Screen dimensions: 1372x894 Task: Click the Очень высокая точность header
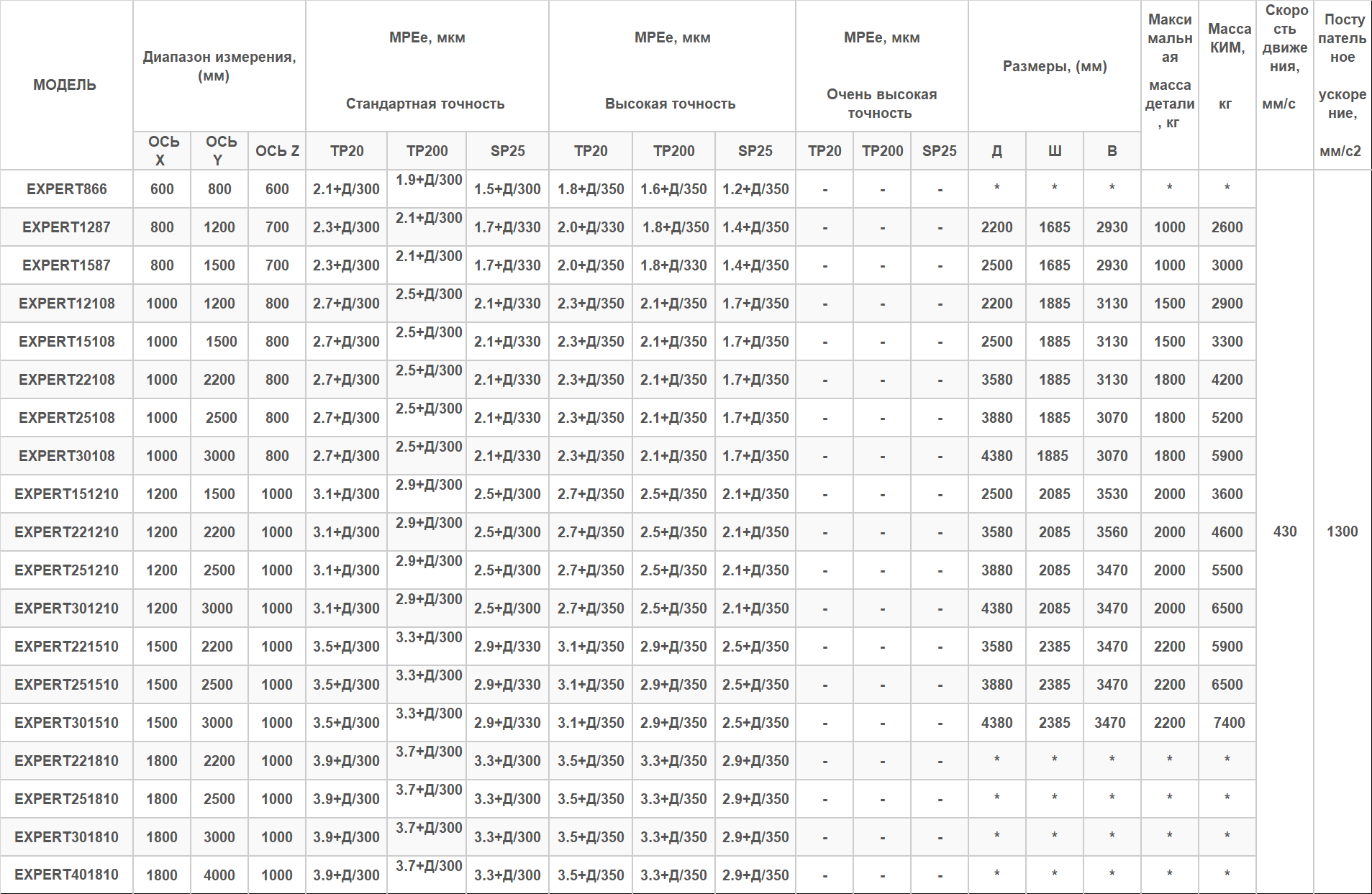tap(881, 103)
